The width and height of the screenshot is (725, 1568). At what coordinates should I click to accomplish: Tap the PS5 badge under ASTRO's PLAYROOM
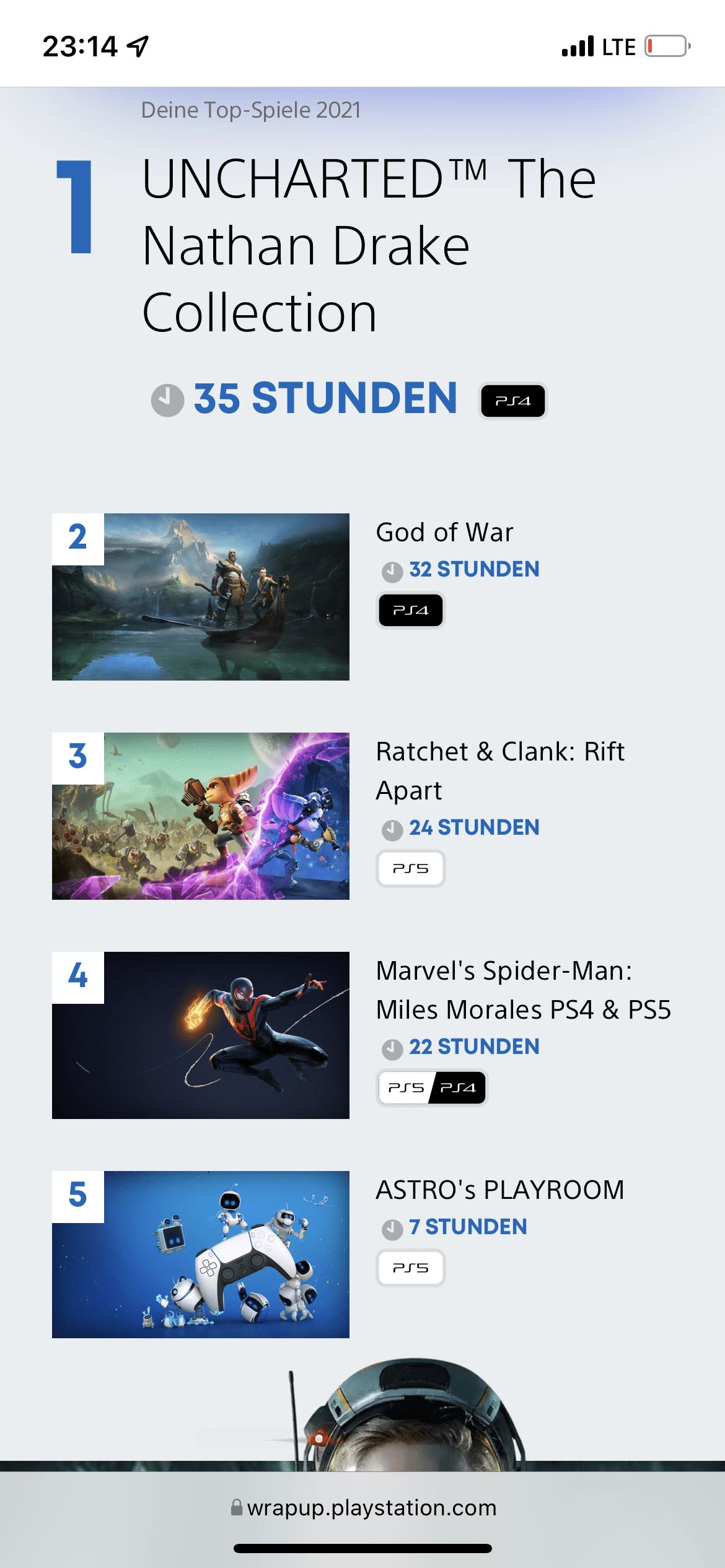(x=411, y=1268)
